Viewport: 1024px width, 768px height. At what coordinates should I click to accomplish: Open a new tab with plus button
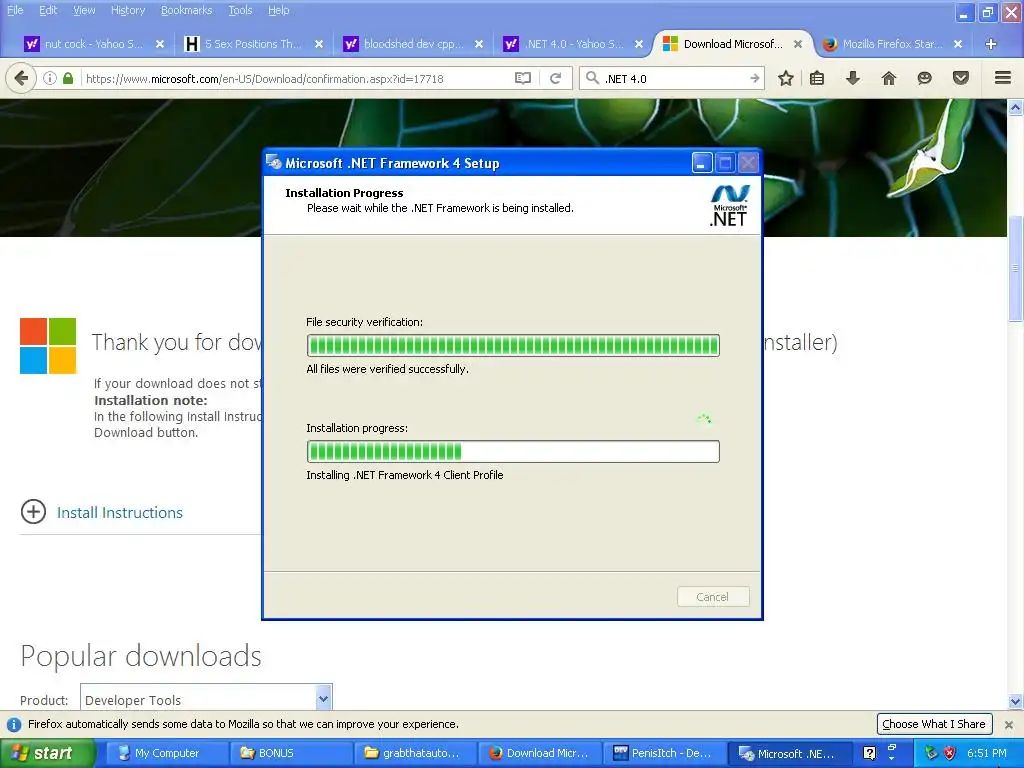click(x=991, y=44)
